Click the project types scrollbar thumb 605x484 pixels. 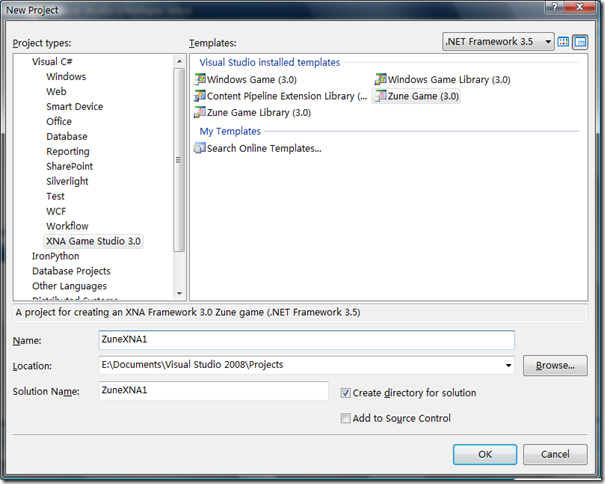[179, 160]
